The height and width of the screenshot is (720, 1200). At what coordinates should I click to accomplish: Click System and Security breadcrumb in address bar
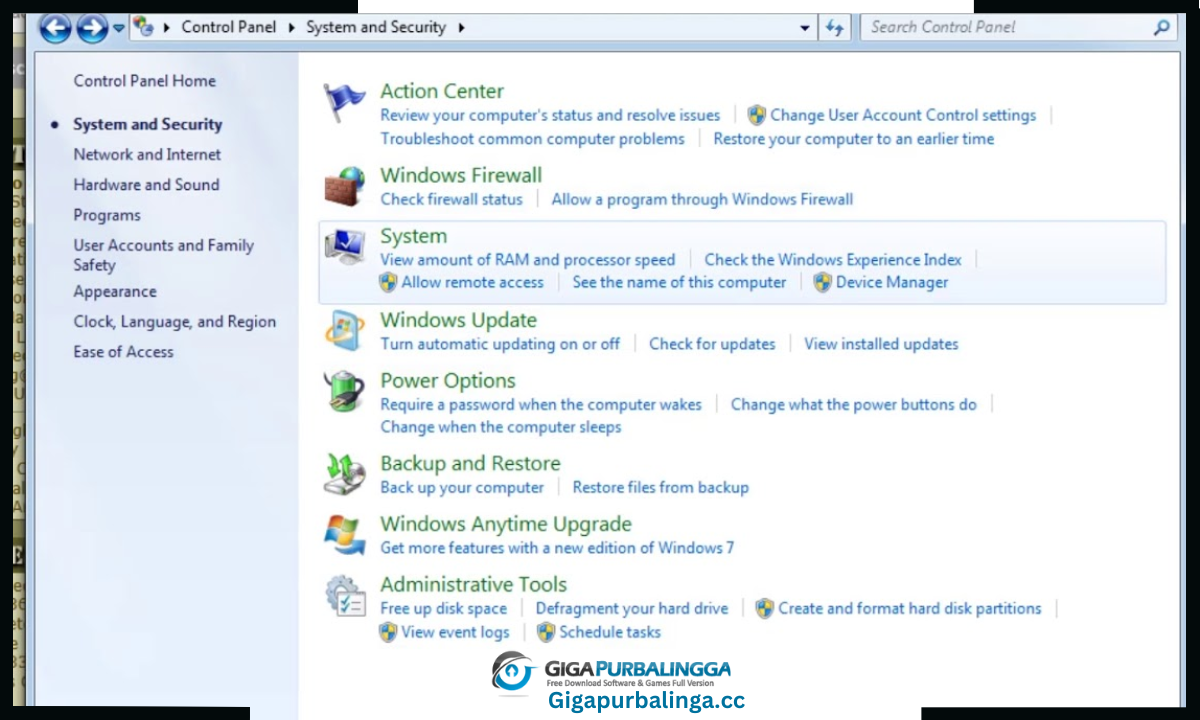(x=376, y=27)
